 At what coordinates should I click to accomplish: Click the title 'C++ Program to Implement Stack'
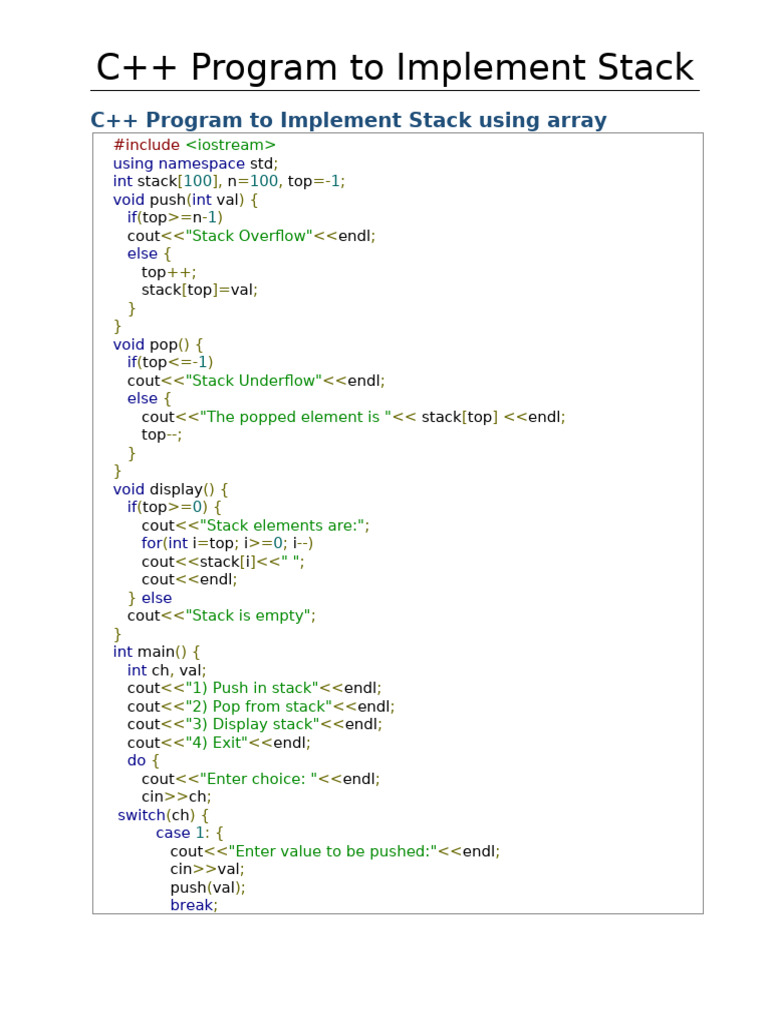[x=394, y=67]
